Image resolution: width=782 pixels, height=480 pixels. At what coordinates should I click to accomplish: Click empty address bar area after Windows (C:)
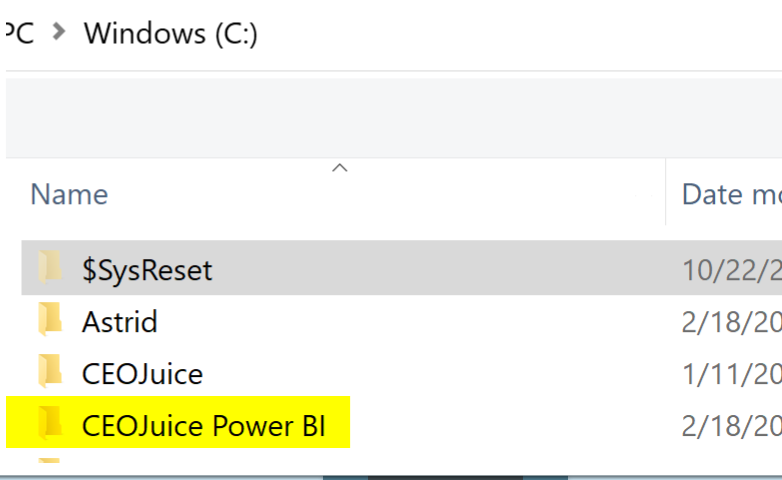coord(519,34)
